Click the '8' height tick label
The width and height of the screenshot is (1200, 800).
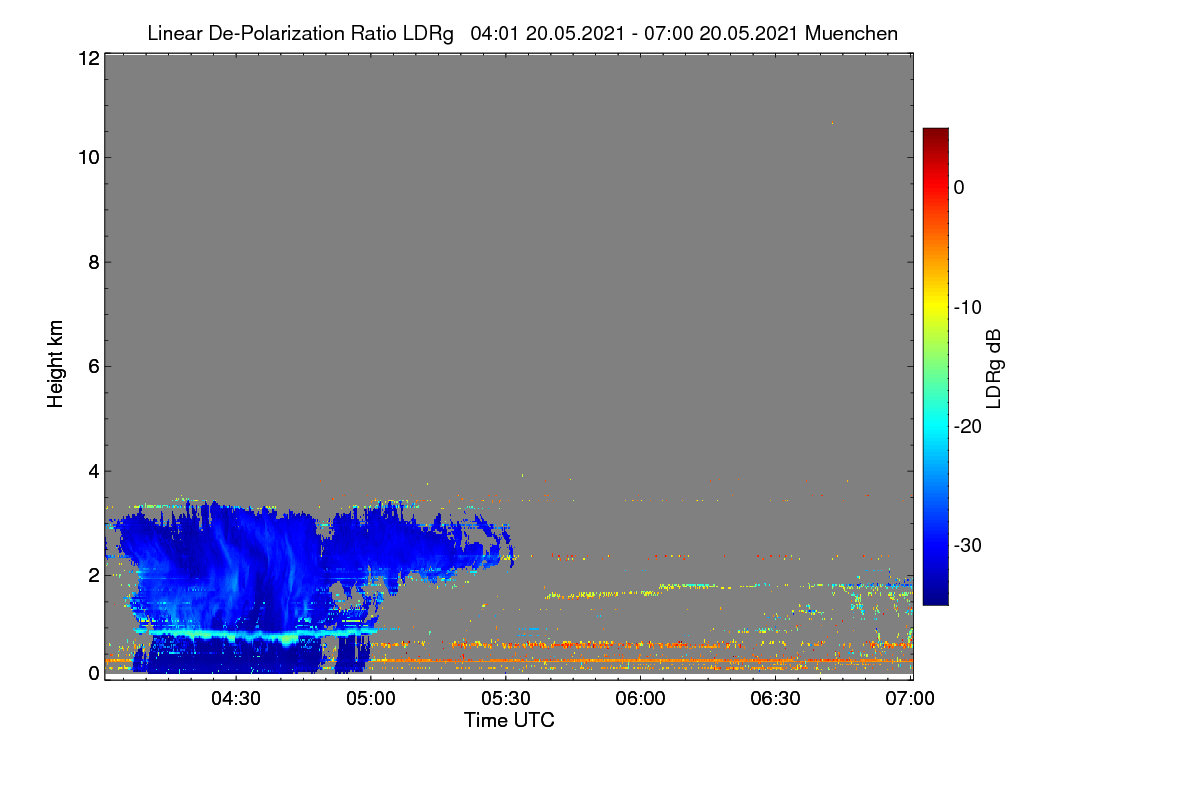pos(92,262)
